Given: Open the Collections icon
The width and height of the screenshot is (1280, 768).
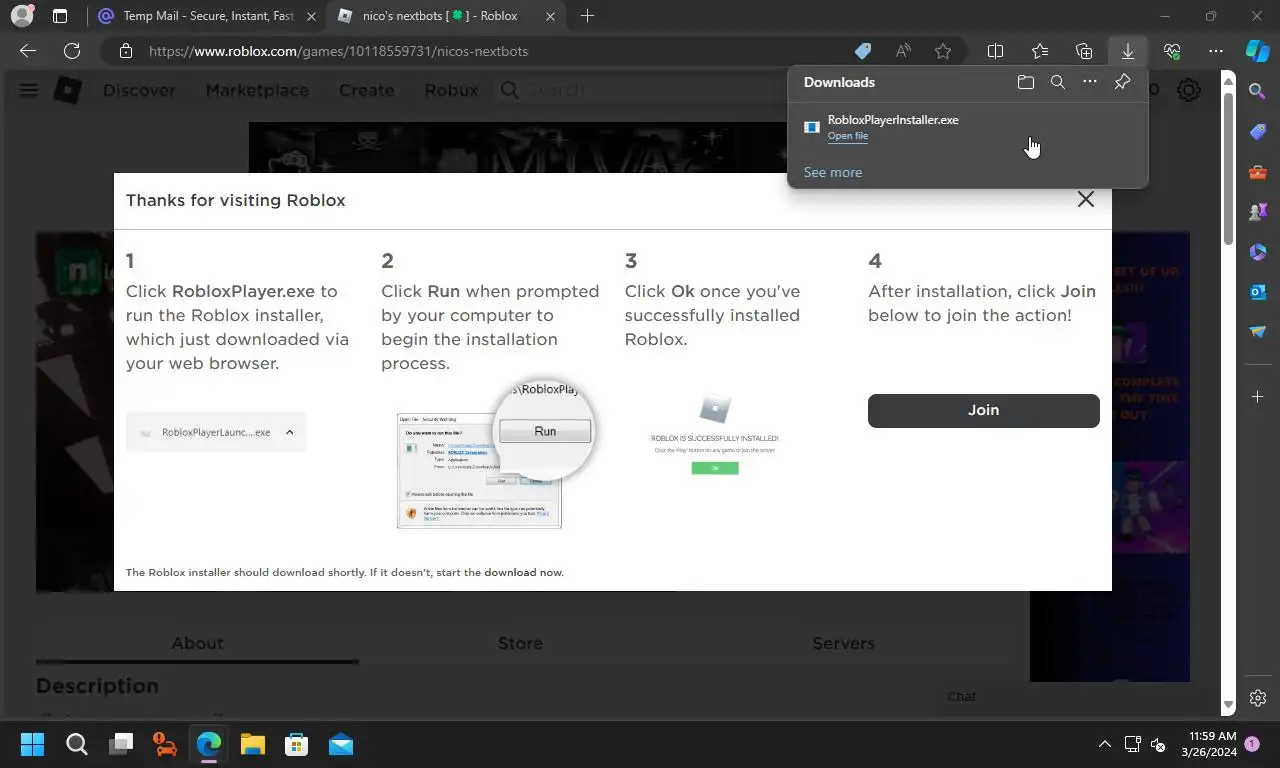Looking at the screenshot, I should [1084, 51].
